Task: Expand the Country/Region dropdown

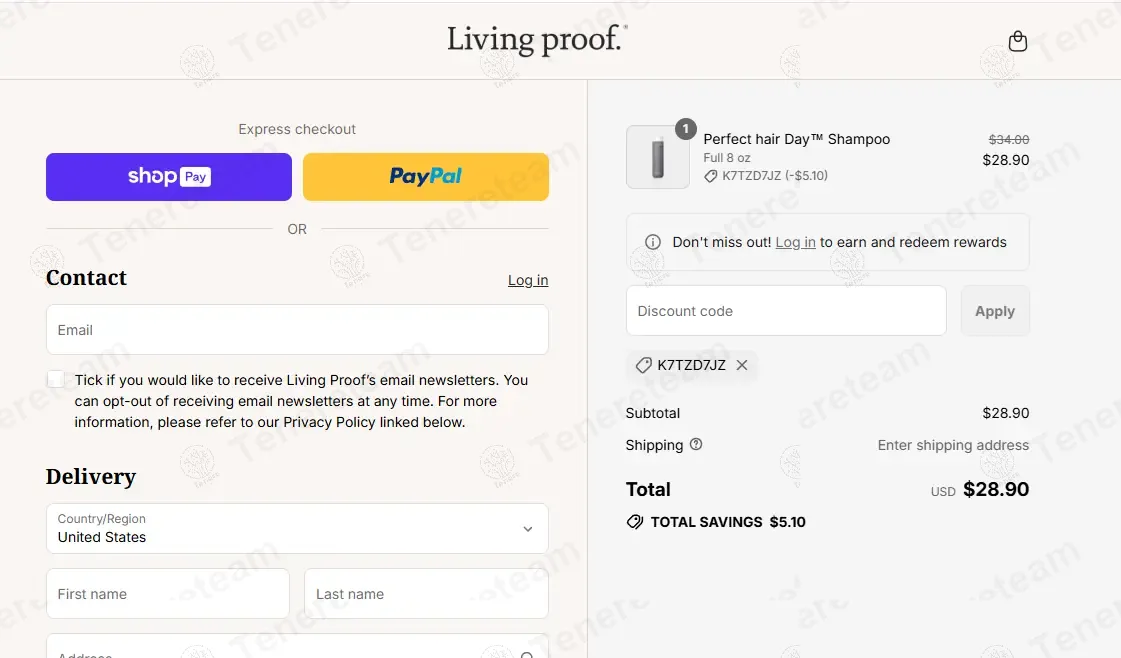Action: [x=297, y=528]
